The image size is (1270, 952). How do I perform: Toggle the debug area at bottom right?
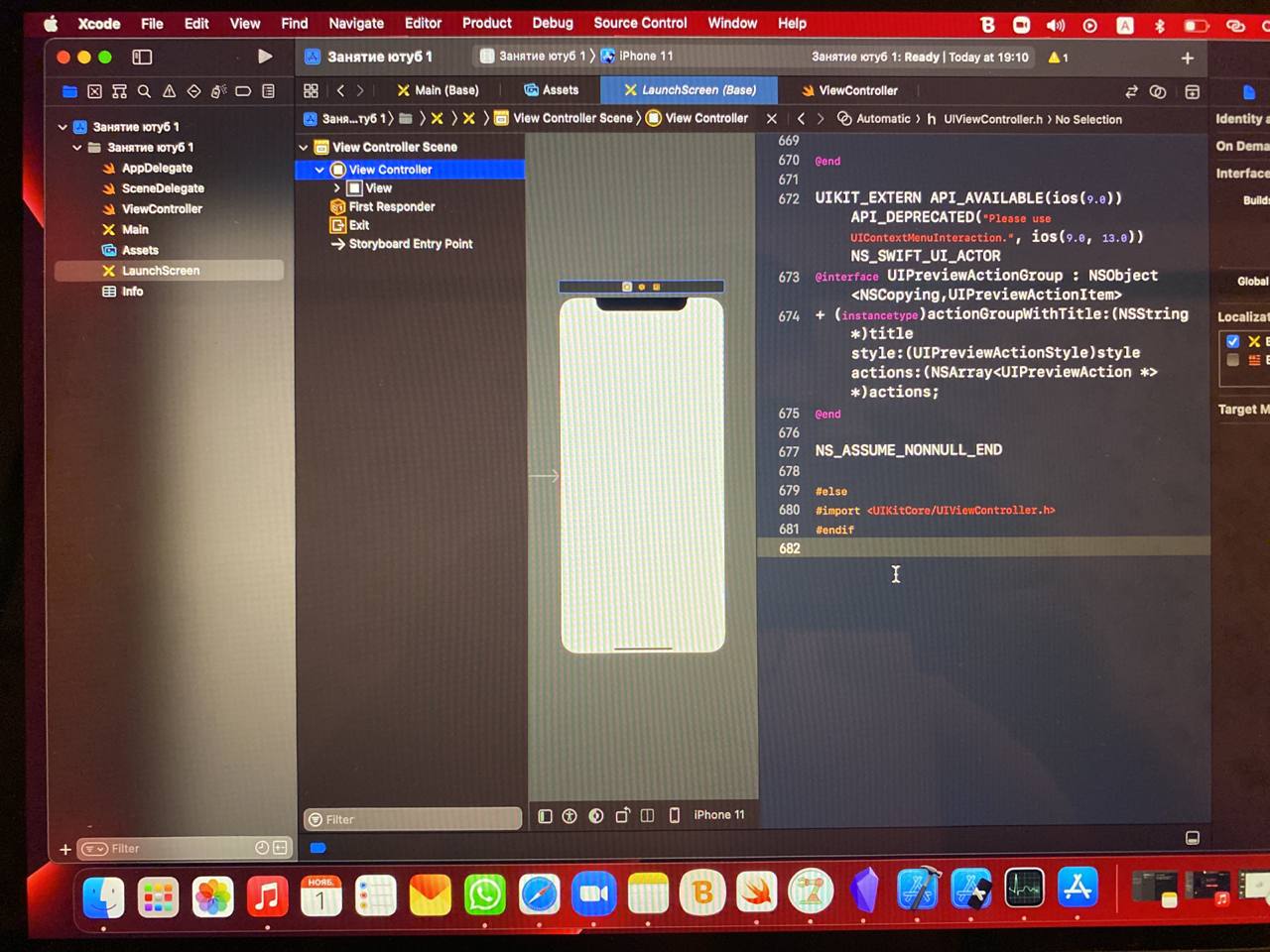[1193, 838]
